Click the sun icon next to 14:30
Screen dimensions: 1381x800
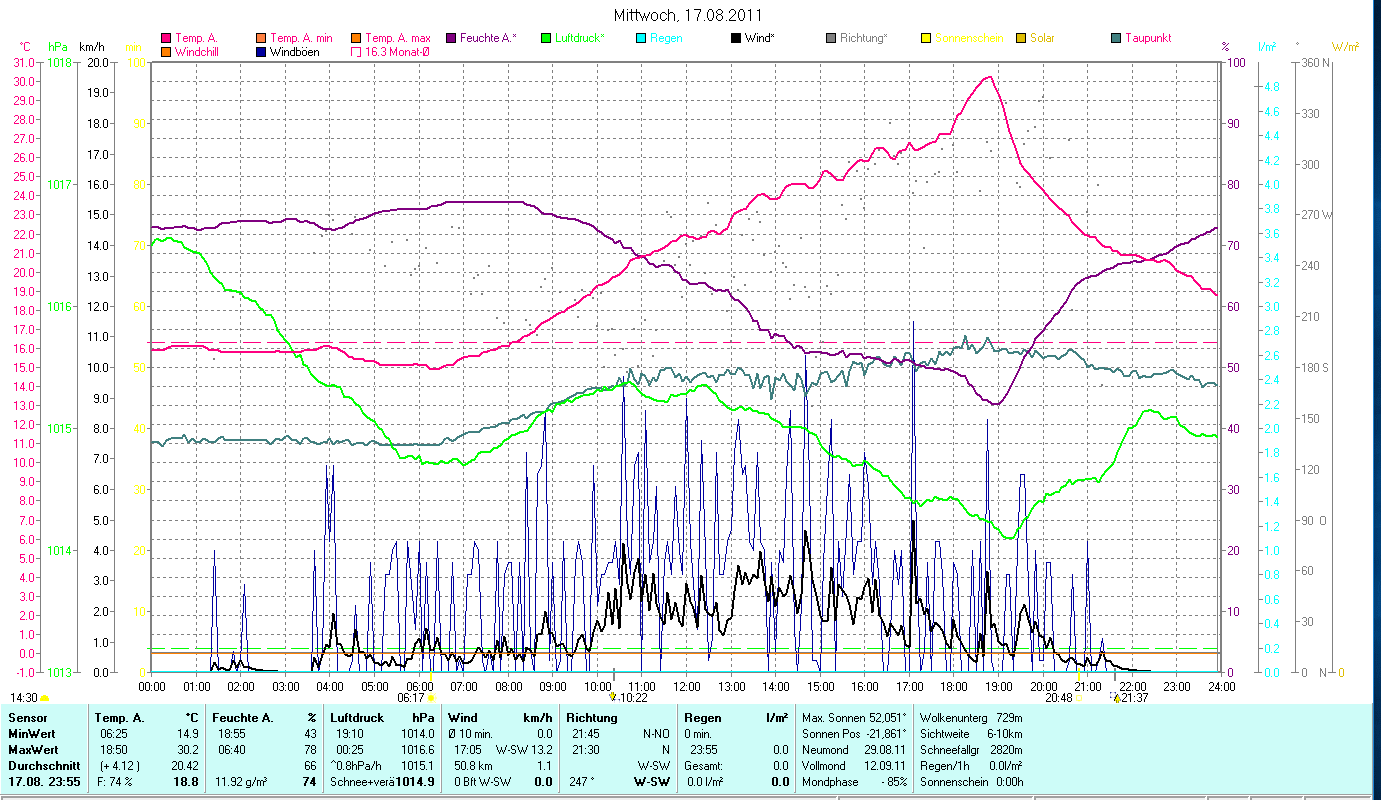click(x=44, y=698)
